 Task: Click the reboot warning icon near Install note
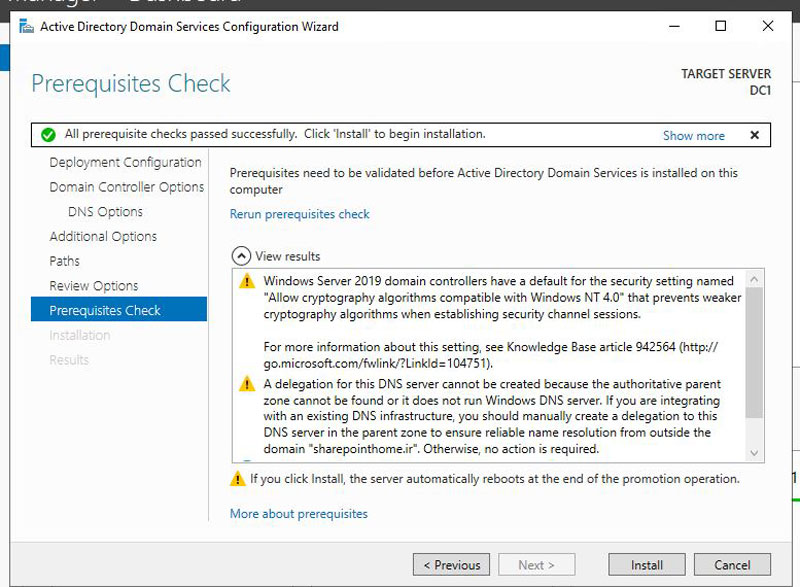238,479
